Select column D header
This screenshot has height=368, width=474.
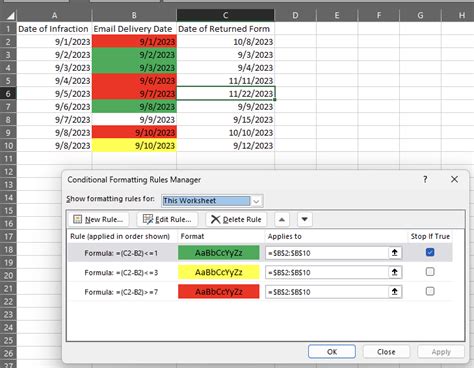click(x=295, y=15)
